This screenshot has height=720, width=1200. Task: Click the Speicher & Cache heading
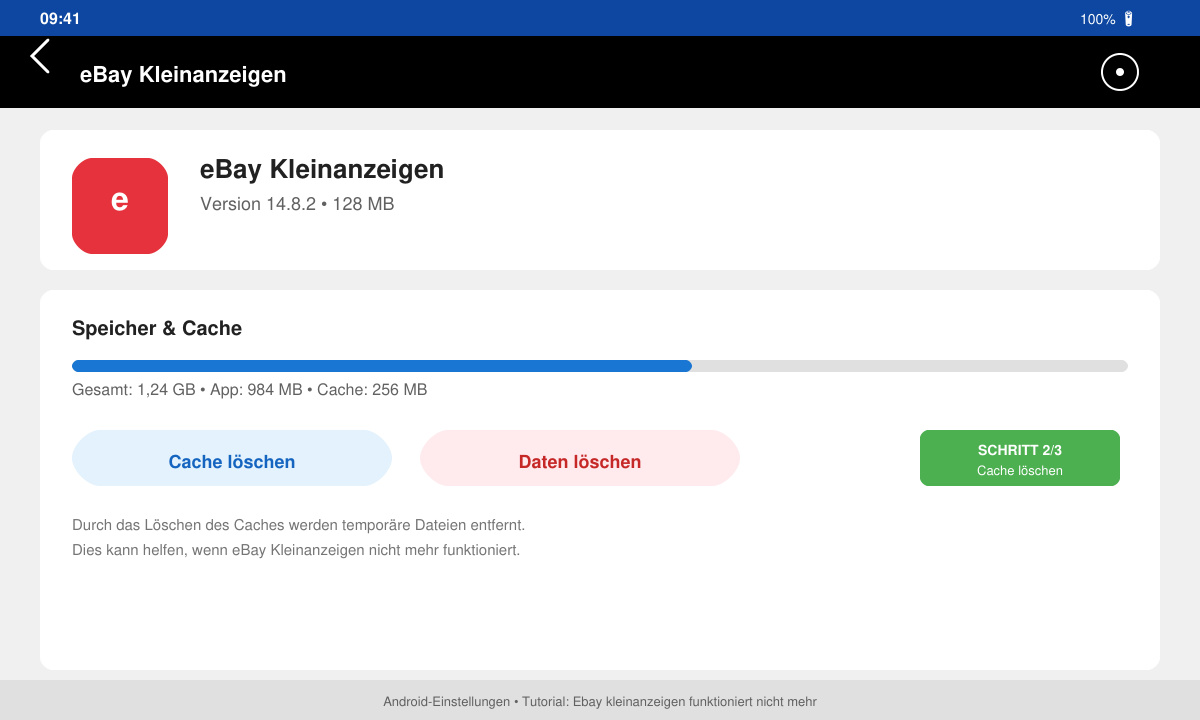157,328
